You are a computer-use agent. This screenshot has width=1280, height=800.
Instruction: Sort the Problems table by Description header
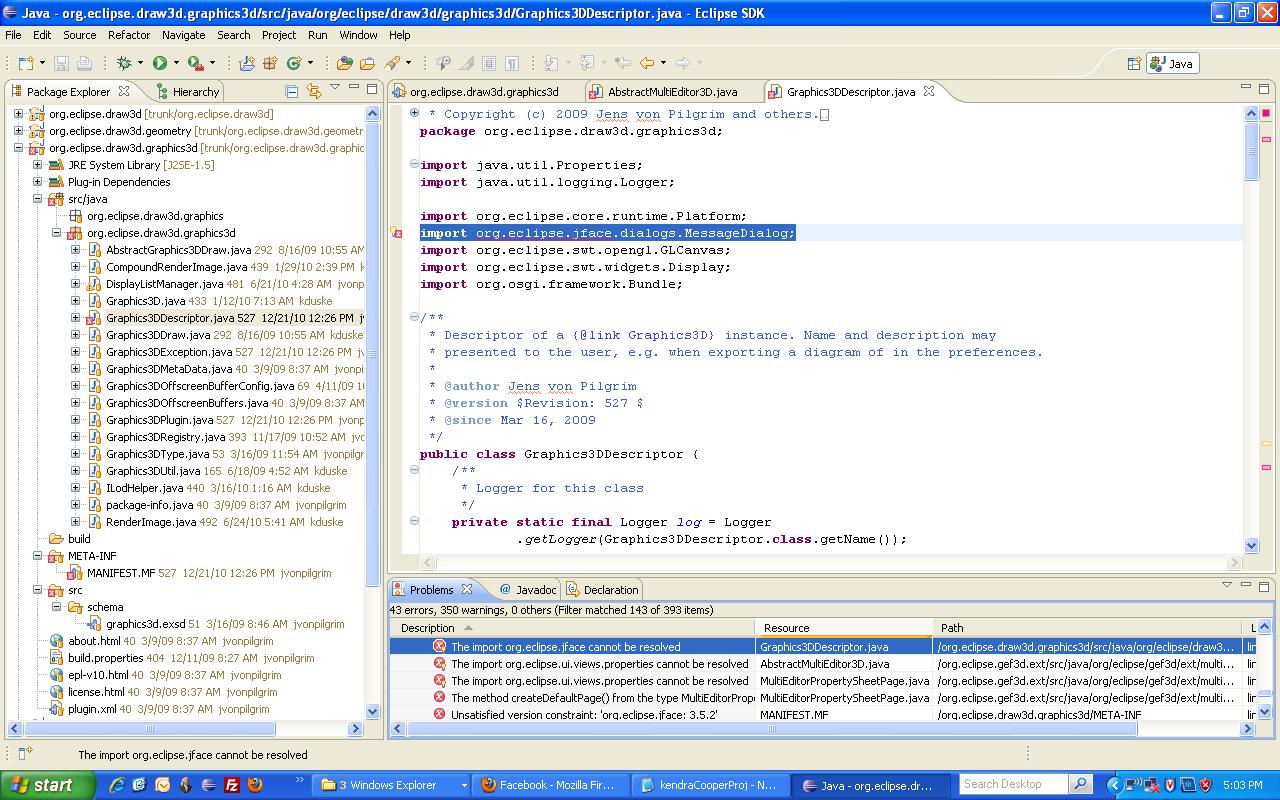point(572,628)
